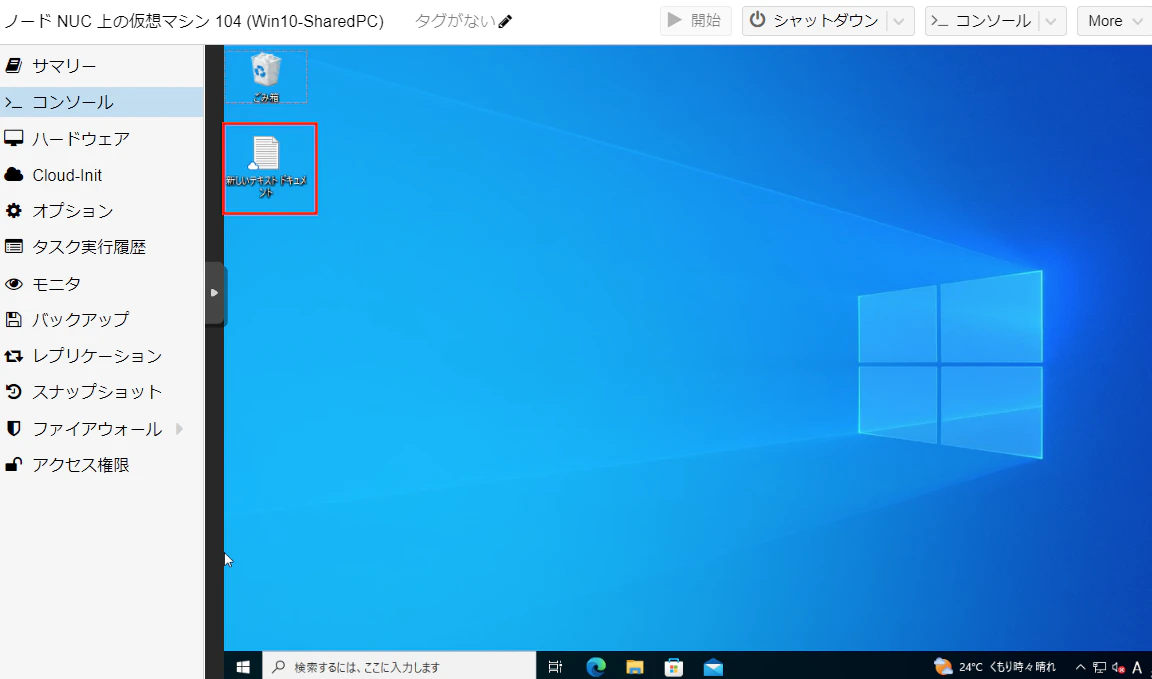The height and width of the screenshot is (679, 1152).
Task: Click the タスク実行履歴 list icon
Action: click(x=13, y=247)
